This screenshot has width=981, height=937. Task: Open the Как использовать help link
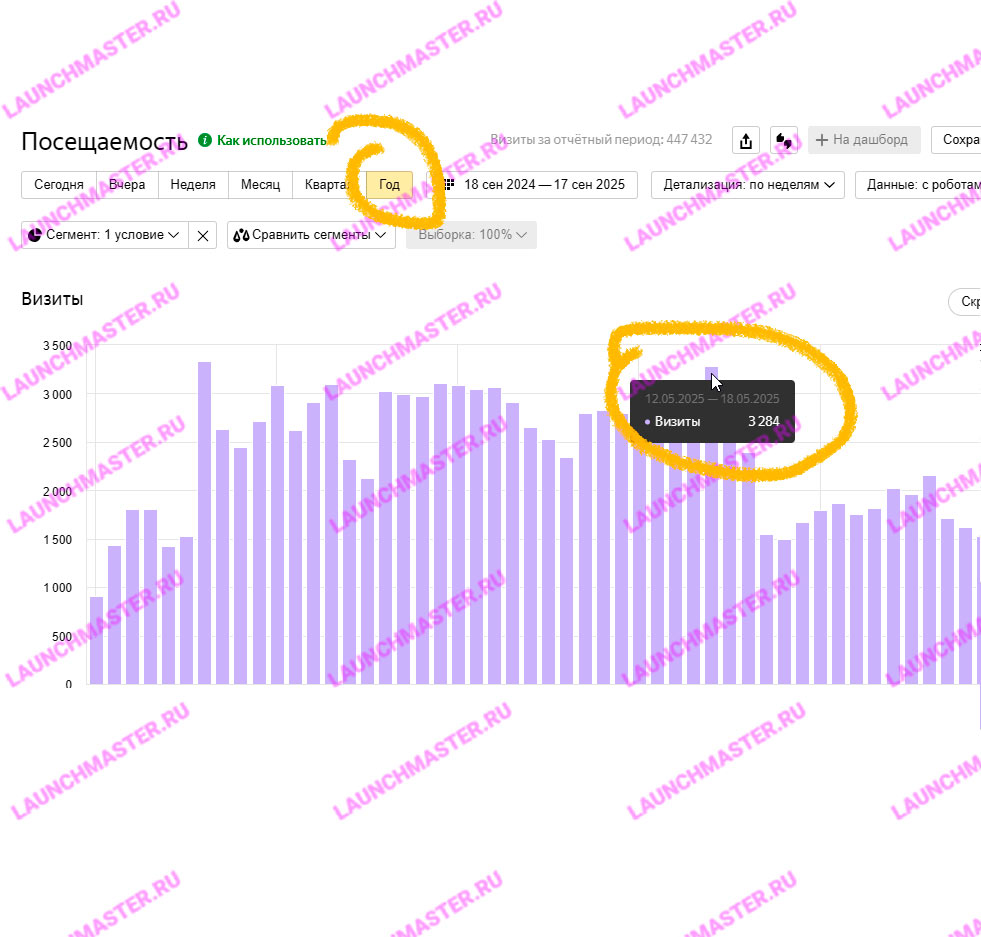(271, 141)
